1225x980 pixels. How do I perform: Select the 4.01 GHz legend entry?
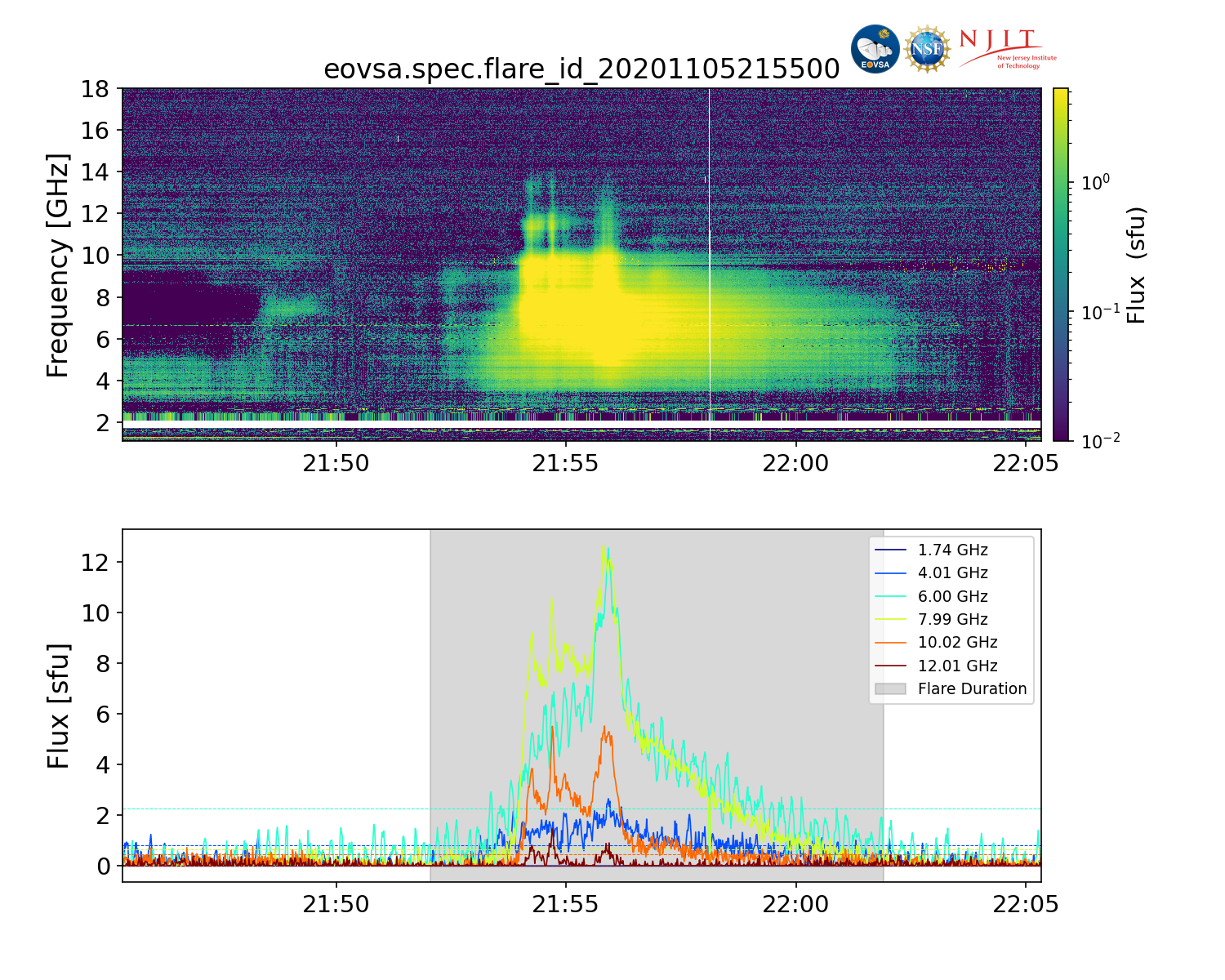pyautogui.click(x=952, y=573)
